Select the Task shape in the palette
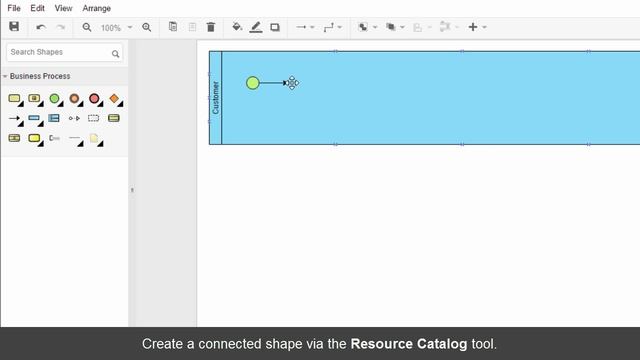640x360 pixels. point(15,99)
